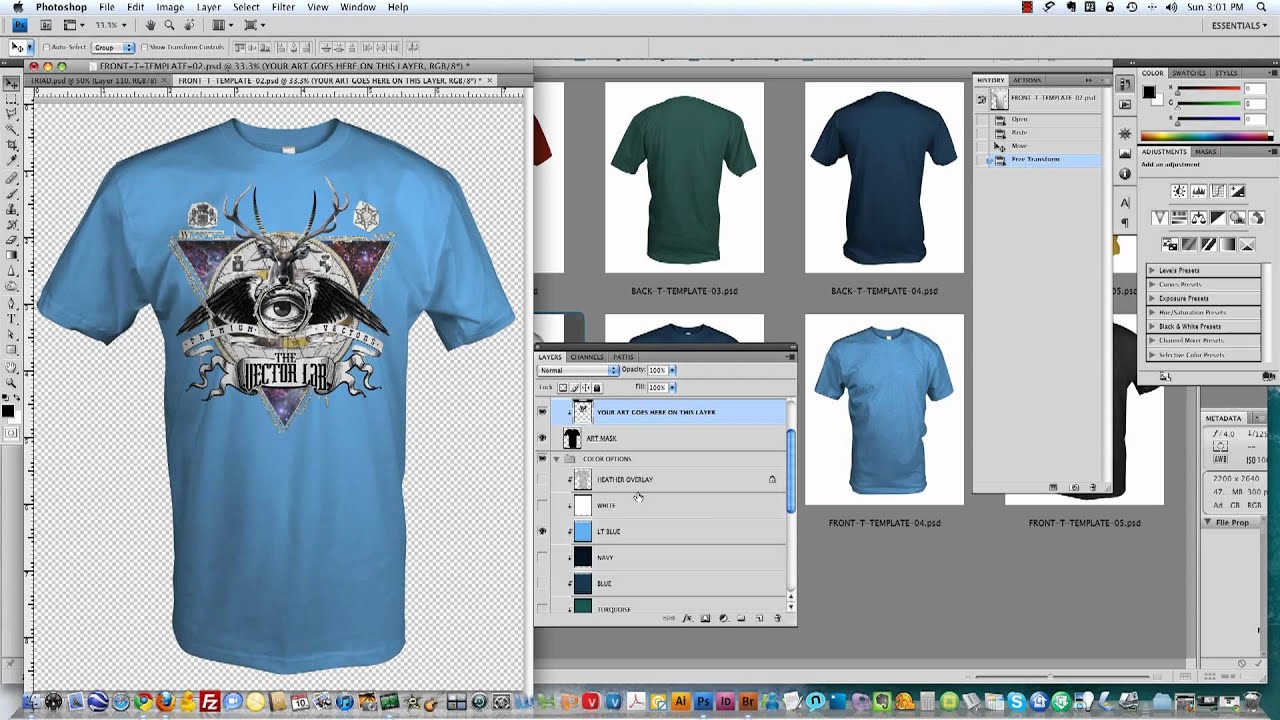
Task: Open the Info panel icon in the dock
Action: (x=1125, y=173)
